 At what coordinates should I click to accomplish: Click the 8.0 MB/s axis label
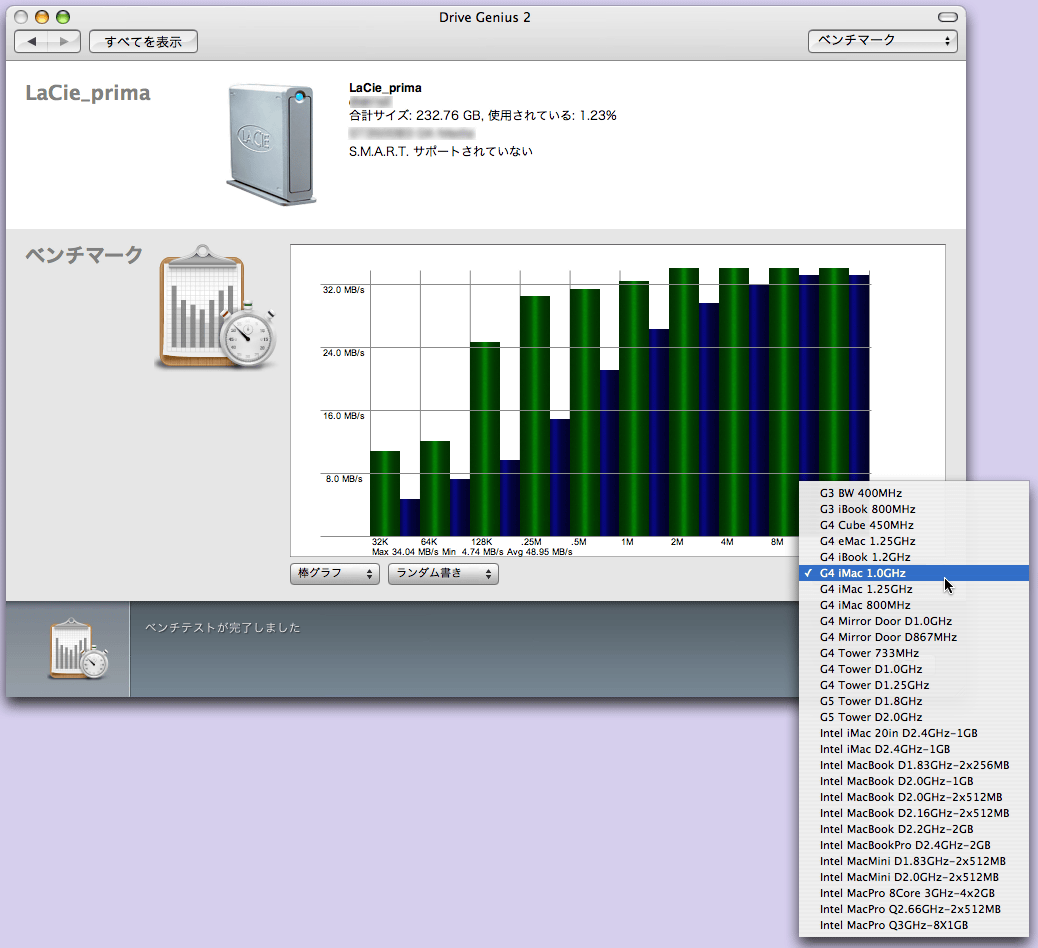point(344,479)
